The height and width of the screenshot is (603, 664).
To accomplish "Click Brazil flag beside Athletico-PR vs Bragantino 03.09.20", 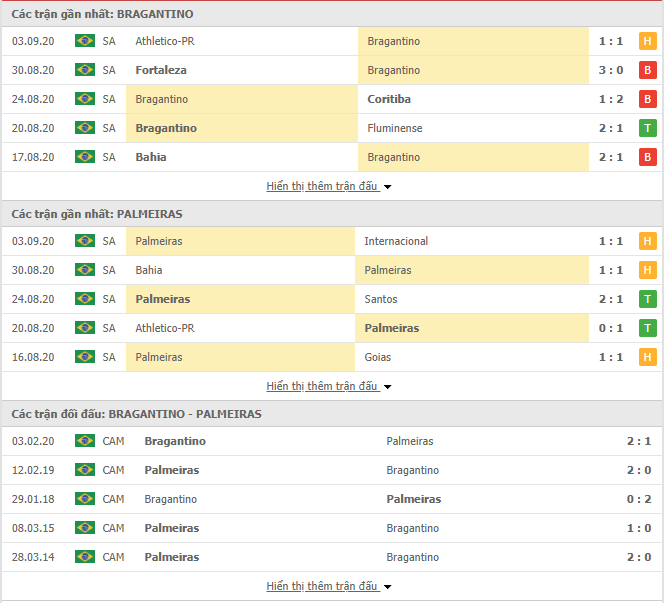I will pyautogui.click(x=84, y=41).
